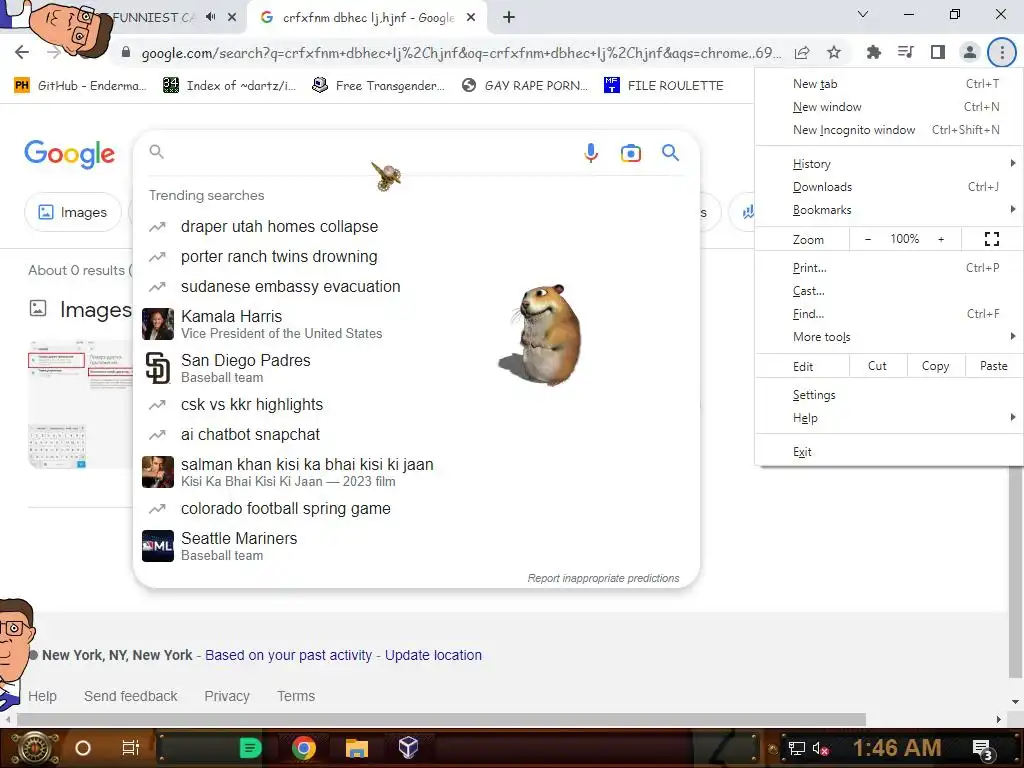Click the muted volume icon in the system tray
The width and height of the screenshot is (1024, 768).
(x=820, y=748)
